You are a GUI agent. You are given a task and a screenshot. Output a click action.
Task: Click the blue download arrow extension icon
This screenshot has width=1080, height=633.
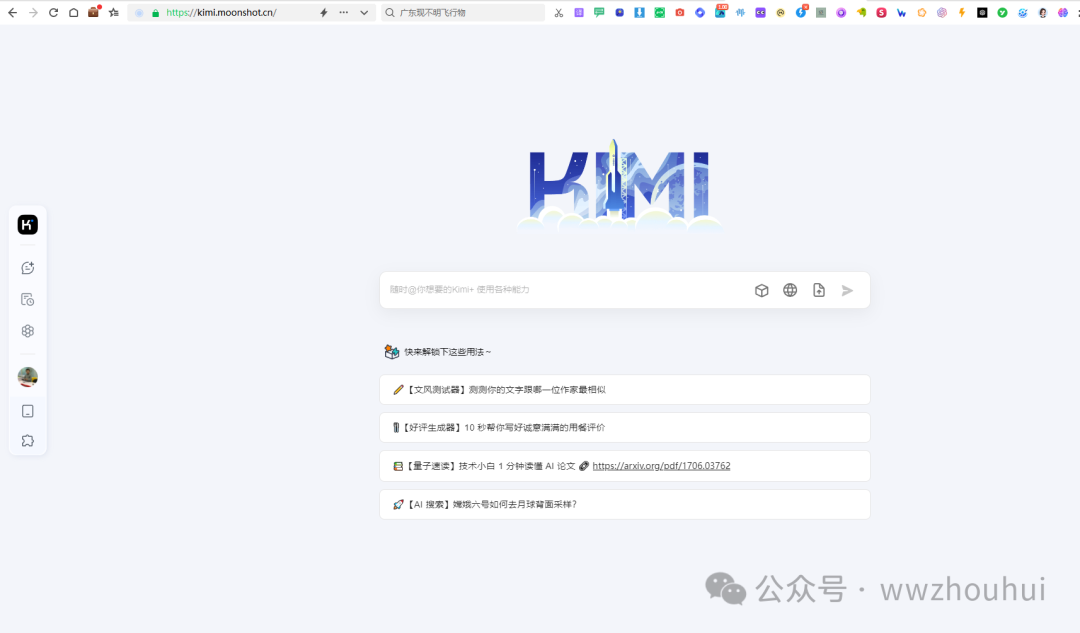point(639,12)
